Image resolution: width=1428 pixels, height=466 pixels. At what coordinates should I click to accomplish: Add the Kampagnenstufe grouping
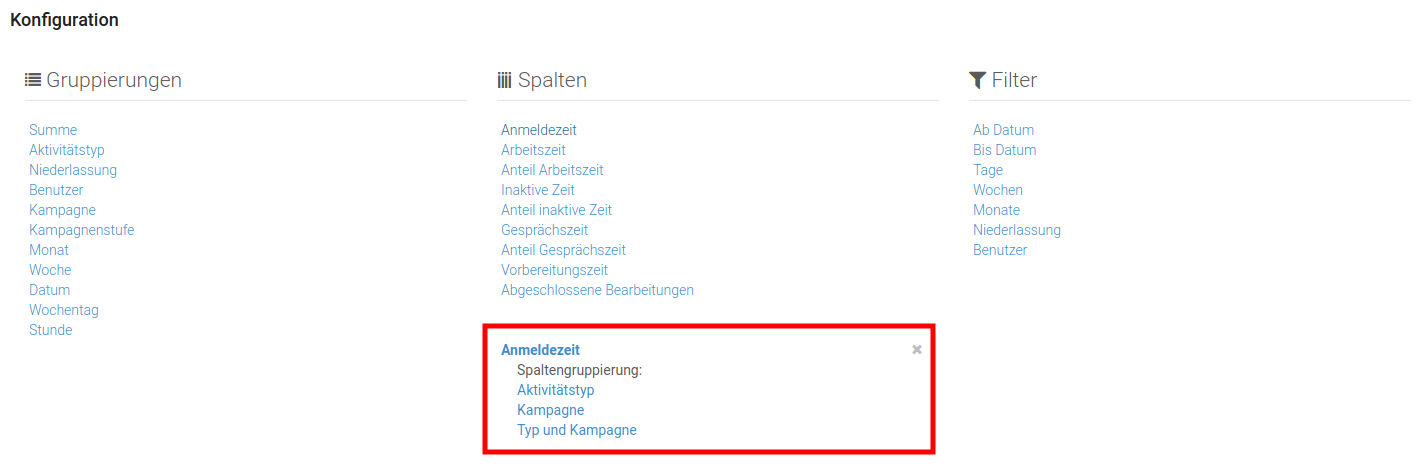click(x=82, y=230)
